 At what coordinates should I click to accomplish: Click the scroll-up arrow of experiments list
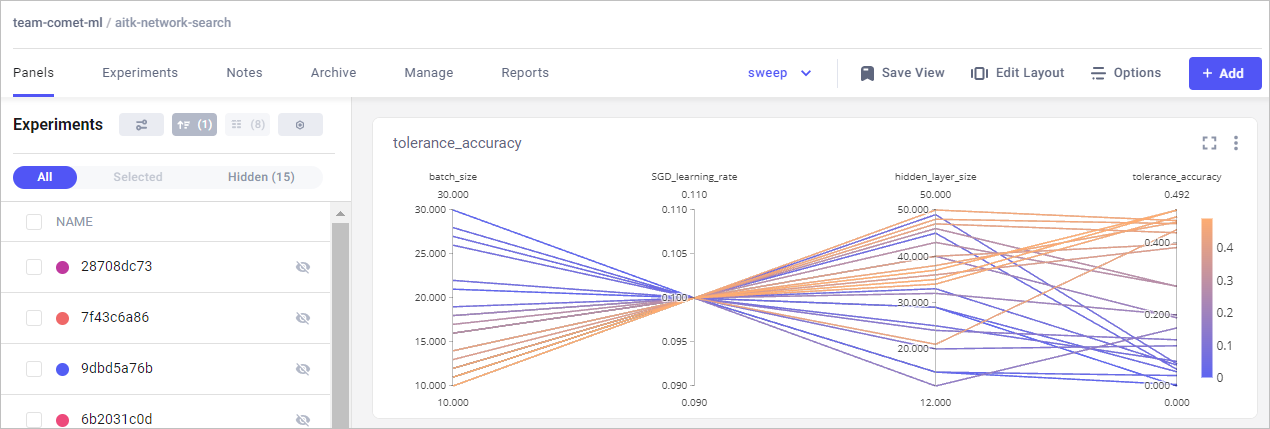(340, 214)
